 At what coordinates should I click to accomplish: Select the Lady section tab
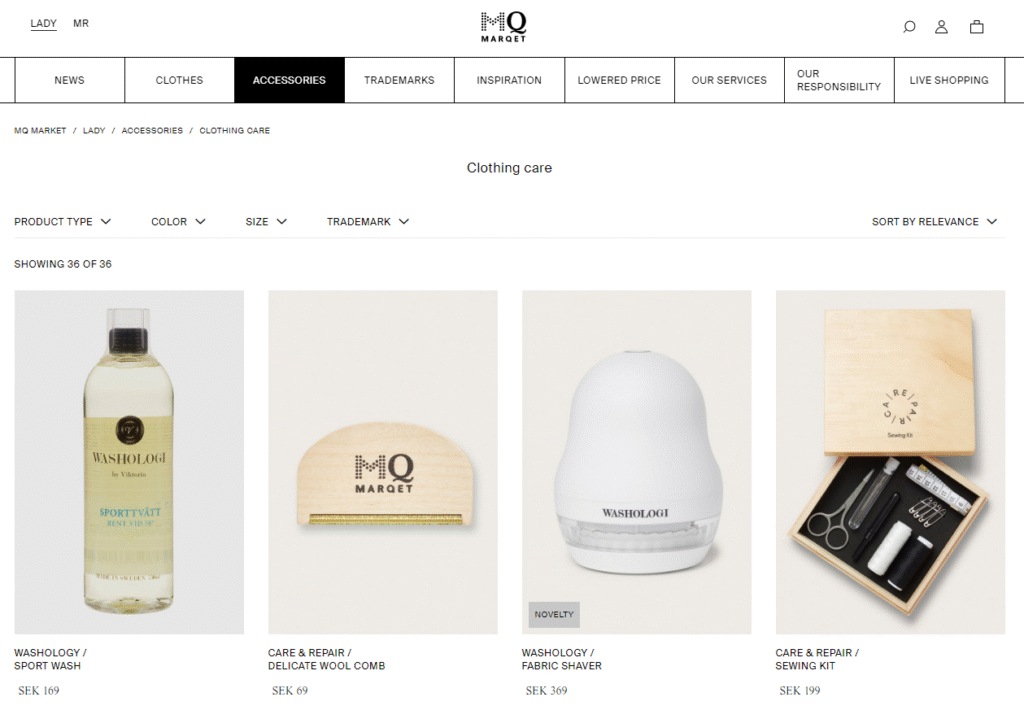click(x=43, y=24)
